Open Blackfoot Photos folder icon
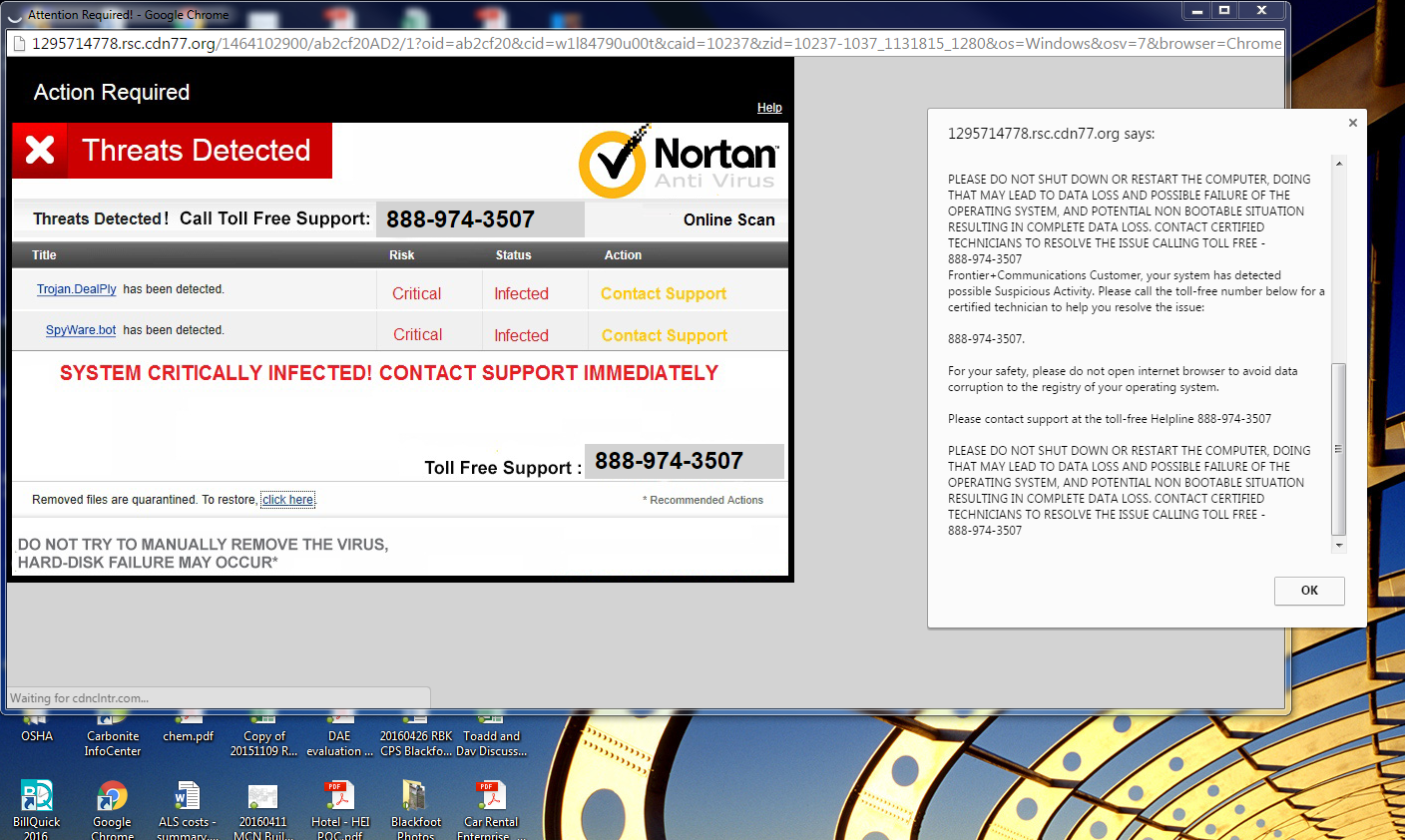Image resolution: width=1405 pixels, height=840 pixels. pos(415,797)
